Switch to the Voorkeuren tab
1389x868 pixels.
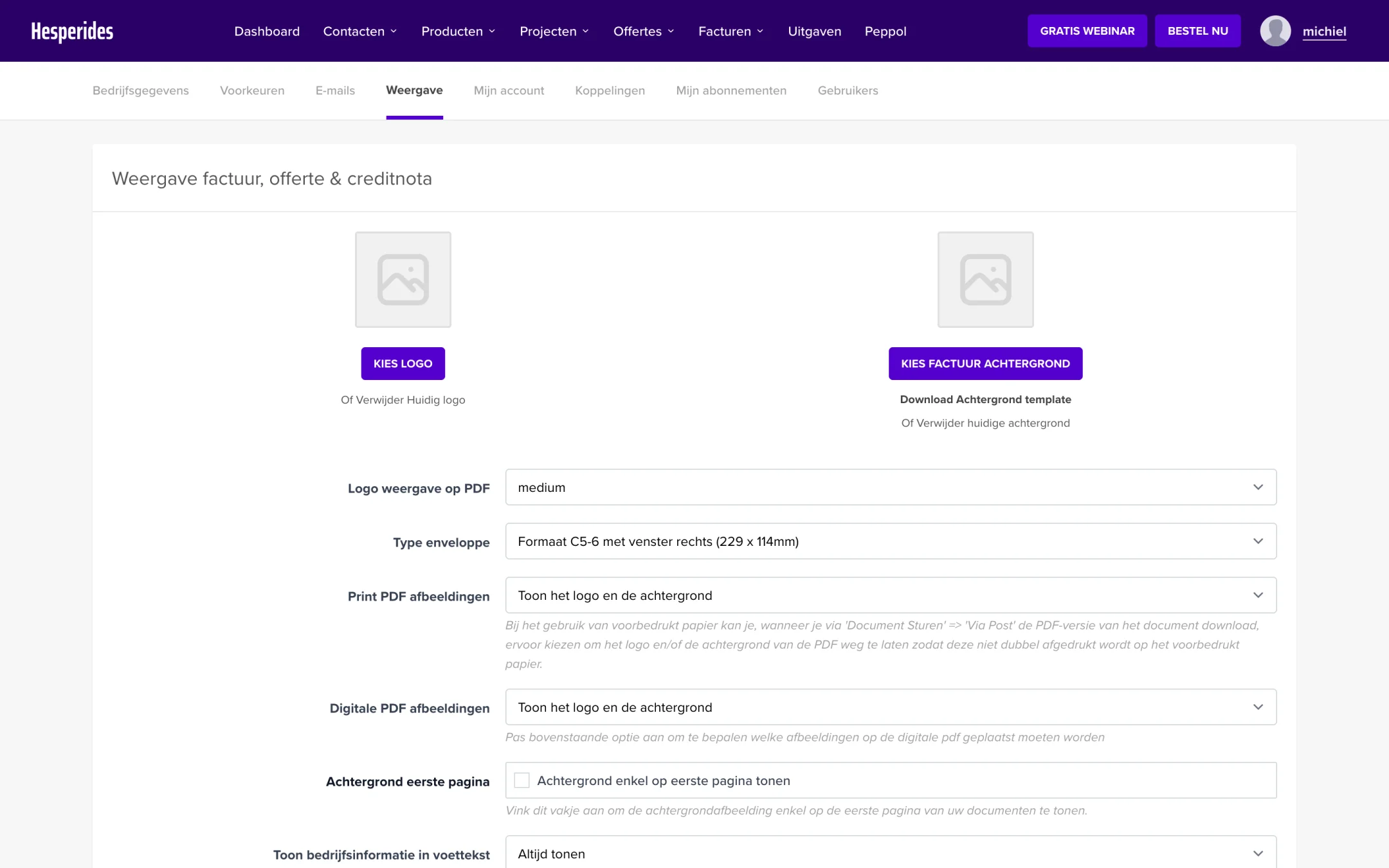pos(252,91)
